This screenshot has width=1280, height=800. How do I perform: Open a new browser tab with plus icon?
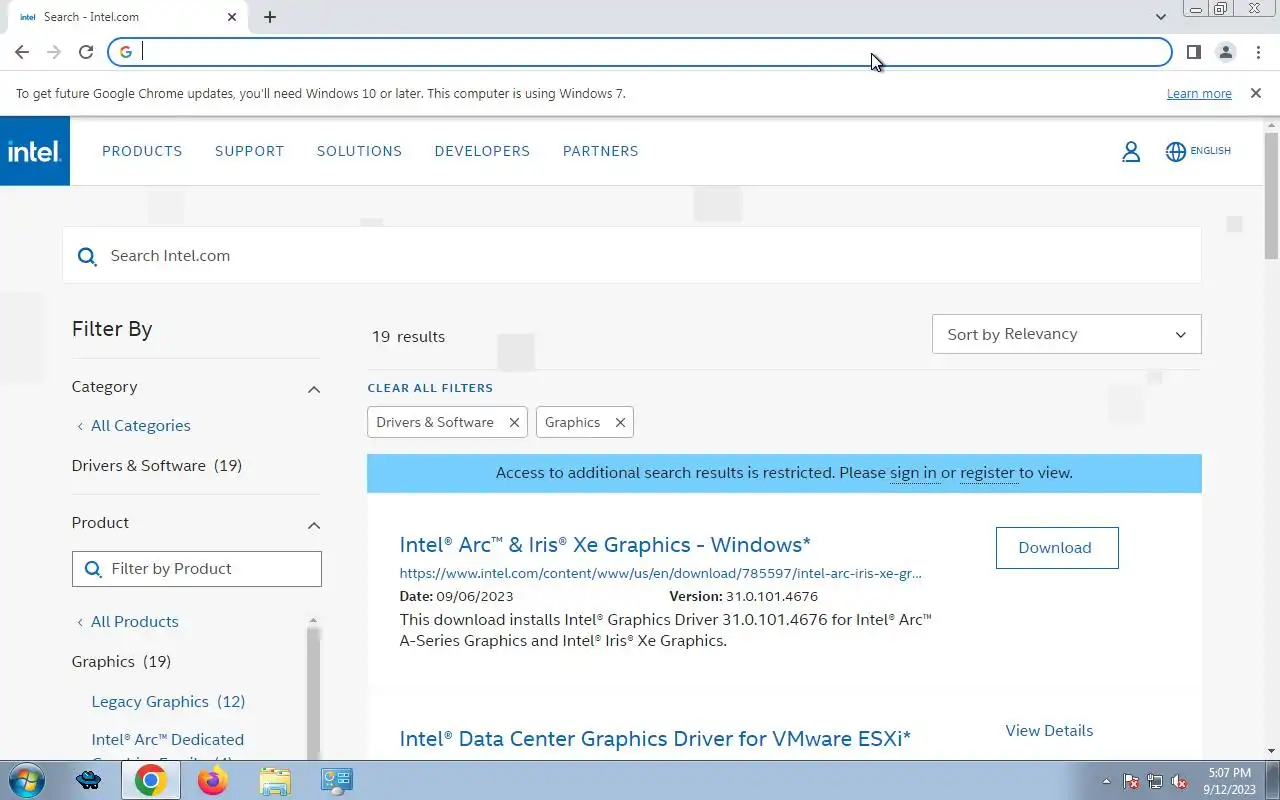(x=270, y=17)
